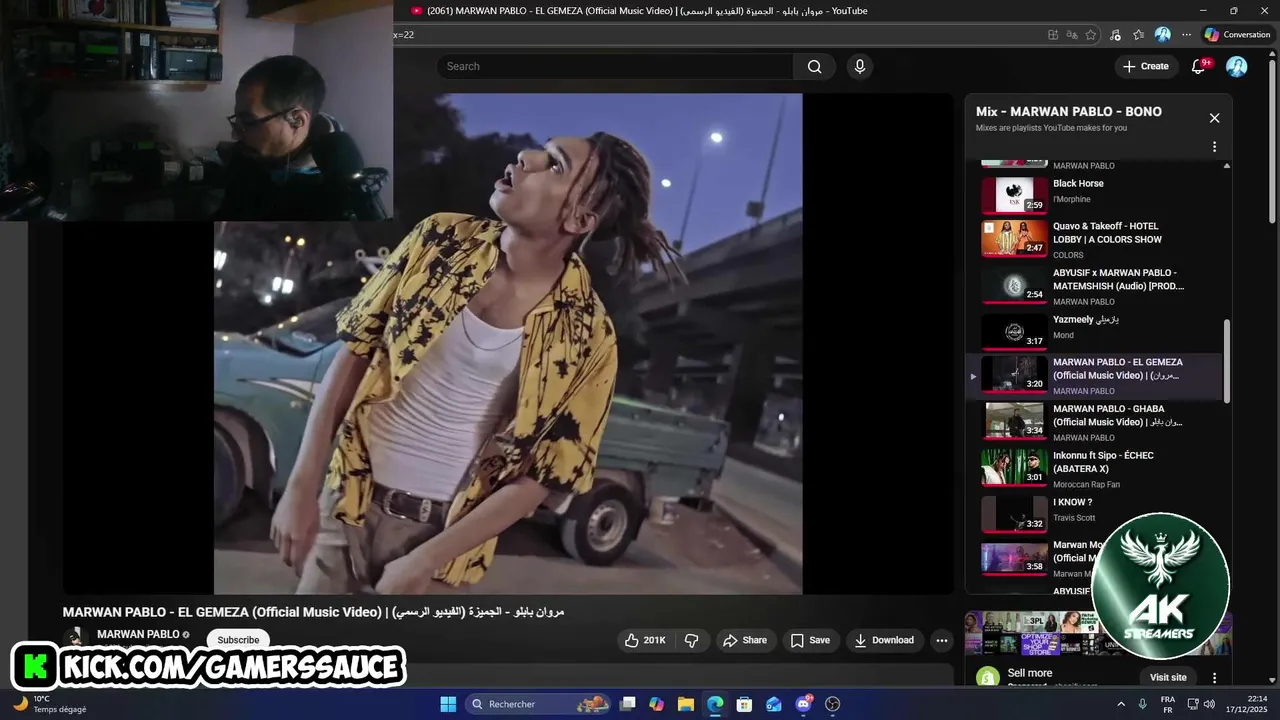Select ABYUSIF x MARWAN PABLO MATEMSHISH track
This screenshot has width=1280, height=720.
click(x=1095, y=286)
